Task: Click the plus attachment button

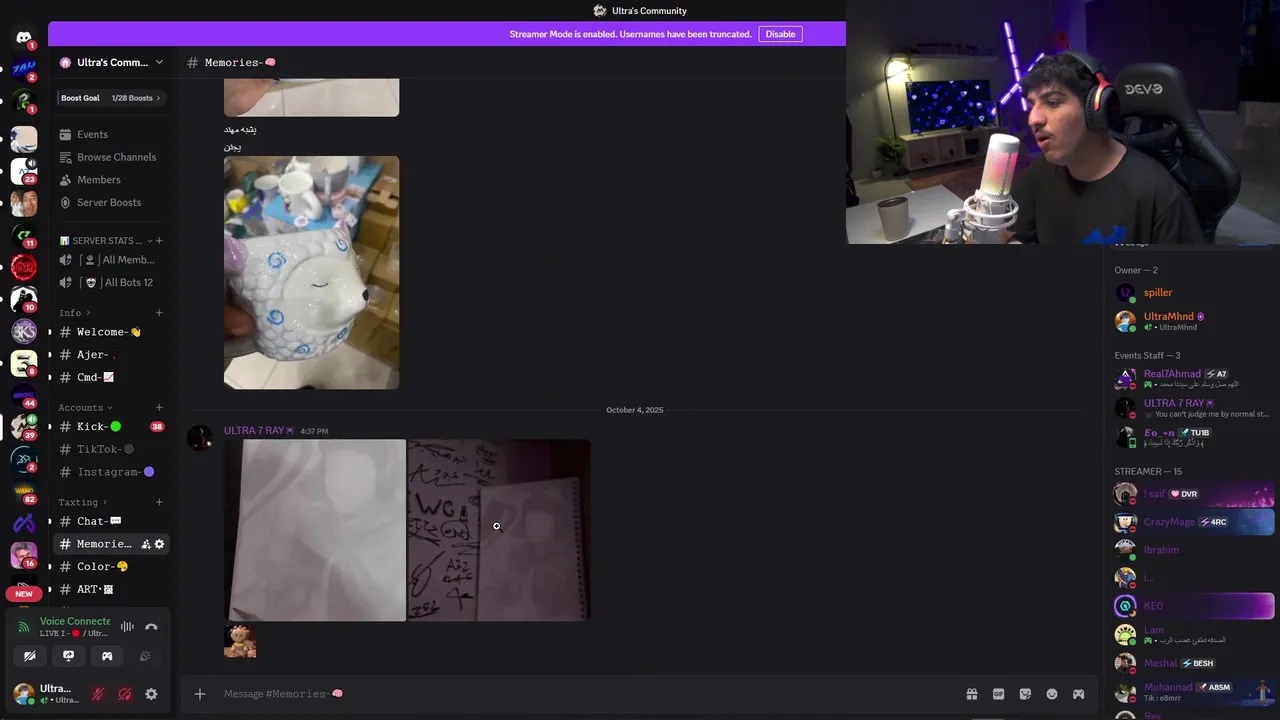Action: coord(200,694)
